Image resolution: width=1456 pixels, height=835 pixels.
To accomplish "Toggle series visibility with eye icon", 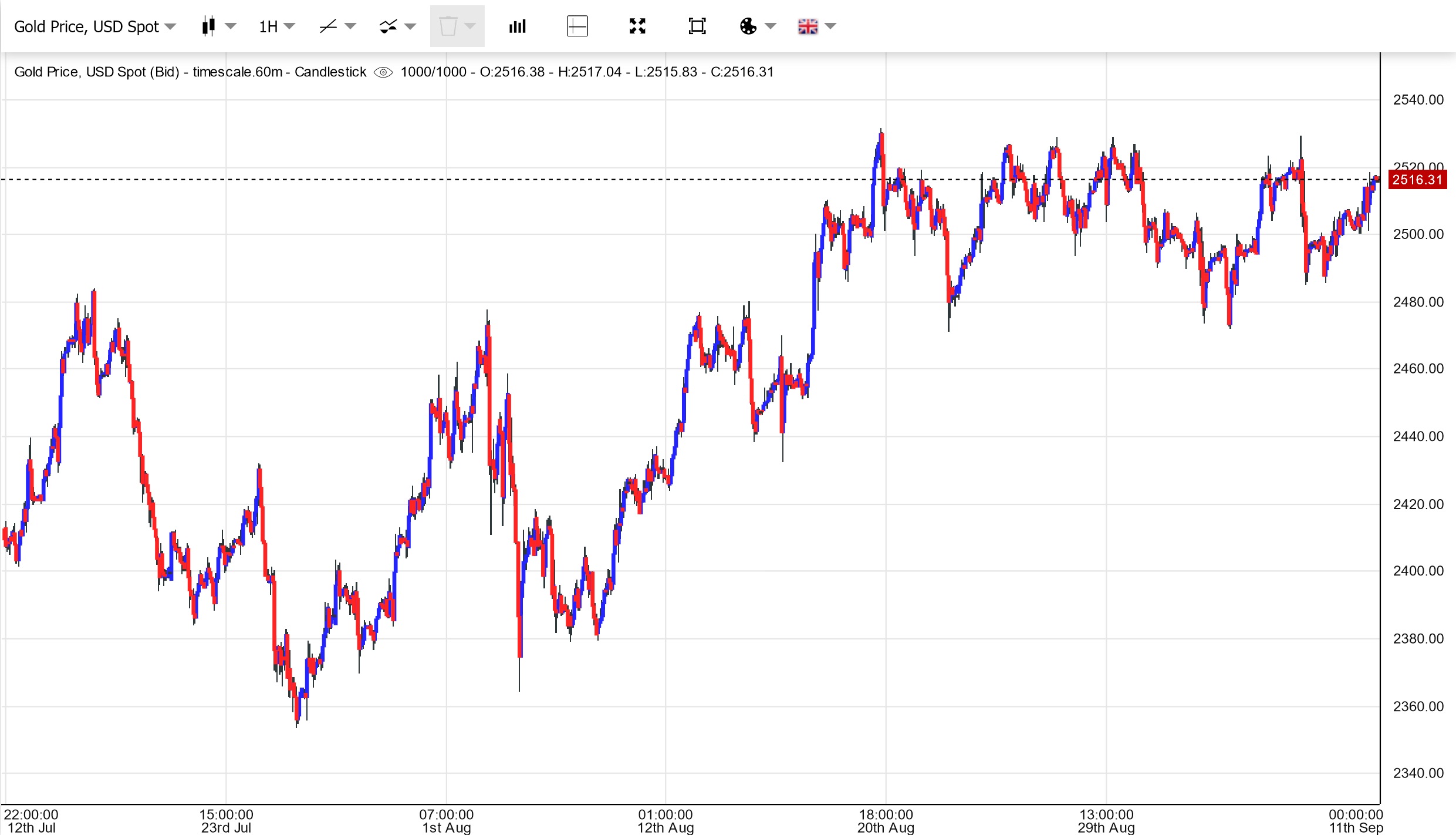I will (383, 72).
